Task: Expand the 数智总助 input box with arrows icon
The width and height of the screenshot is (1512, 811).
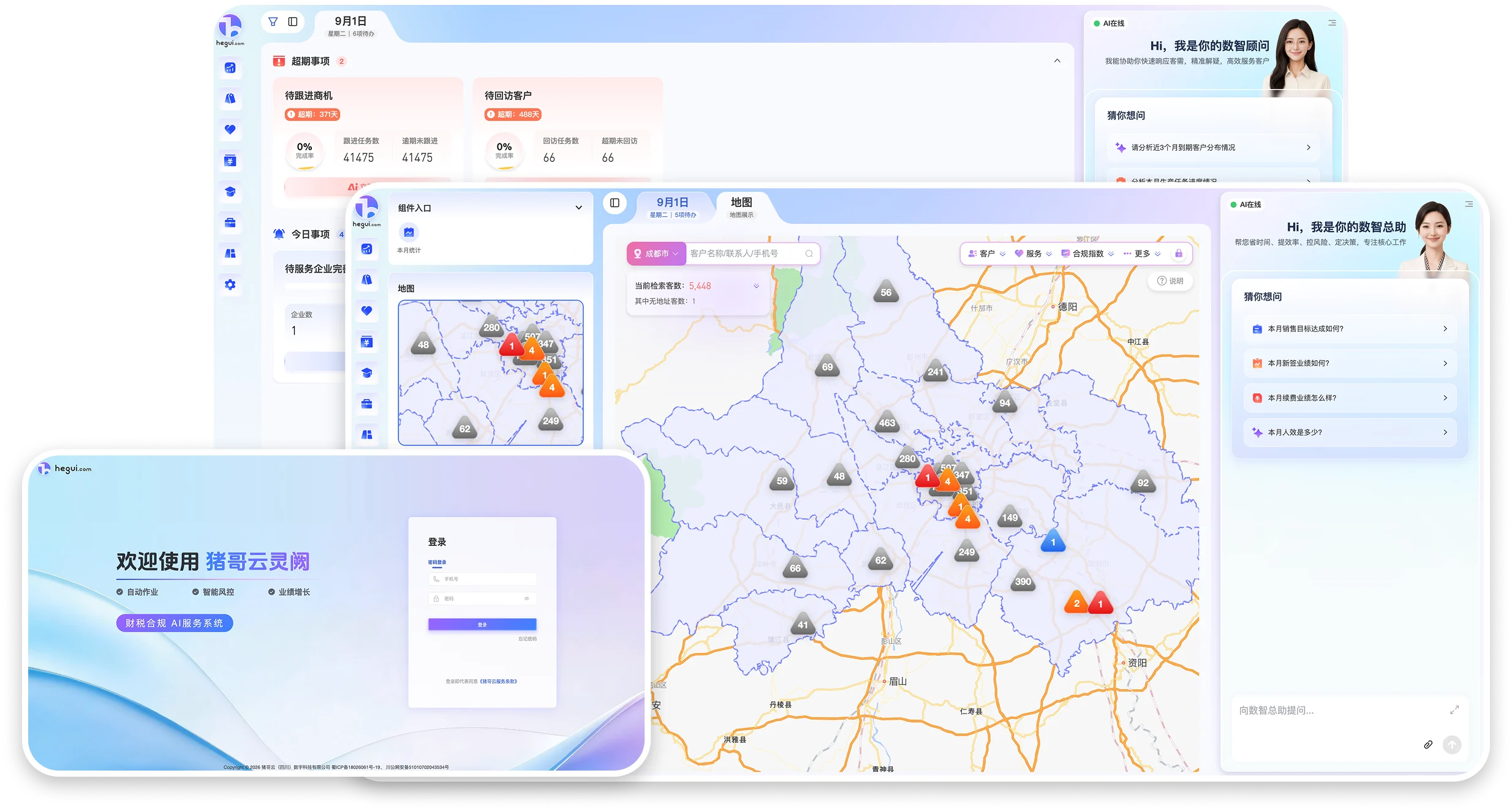Action: (x=1454, y=710)
